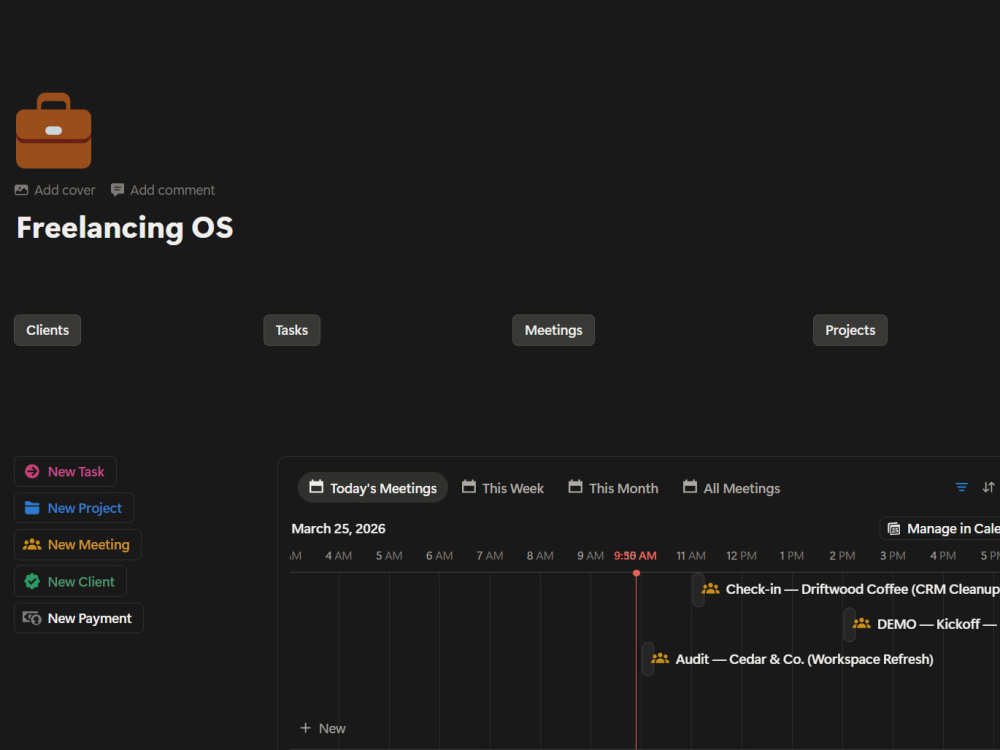Switch to All Meetings tab

(x=732, y=488)
